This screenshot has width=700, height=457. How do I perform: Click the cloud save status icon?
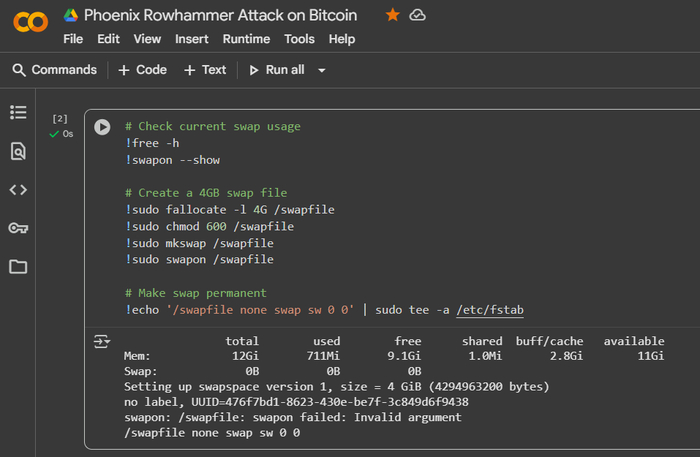point(418,15)
